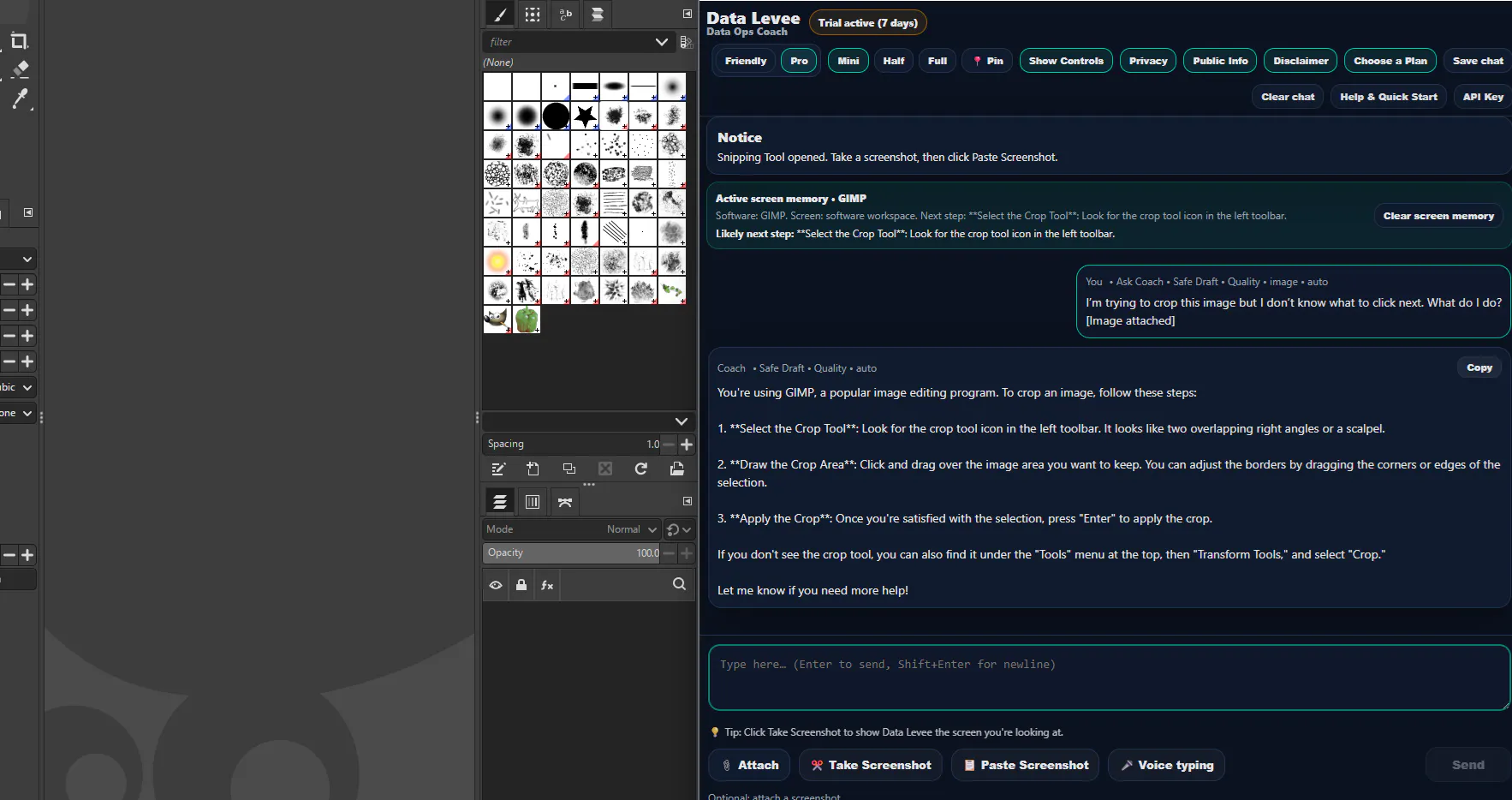
Task: Switch to the Paths tab
Action: [x=565, y=502]
